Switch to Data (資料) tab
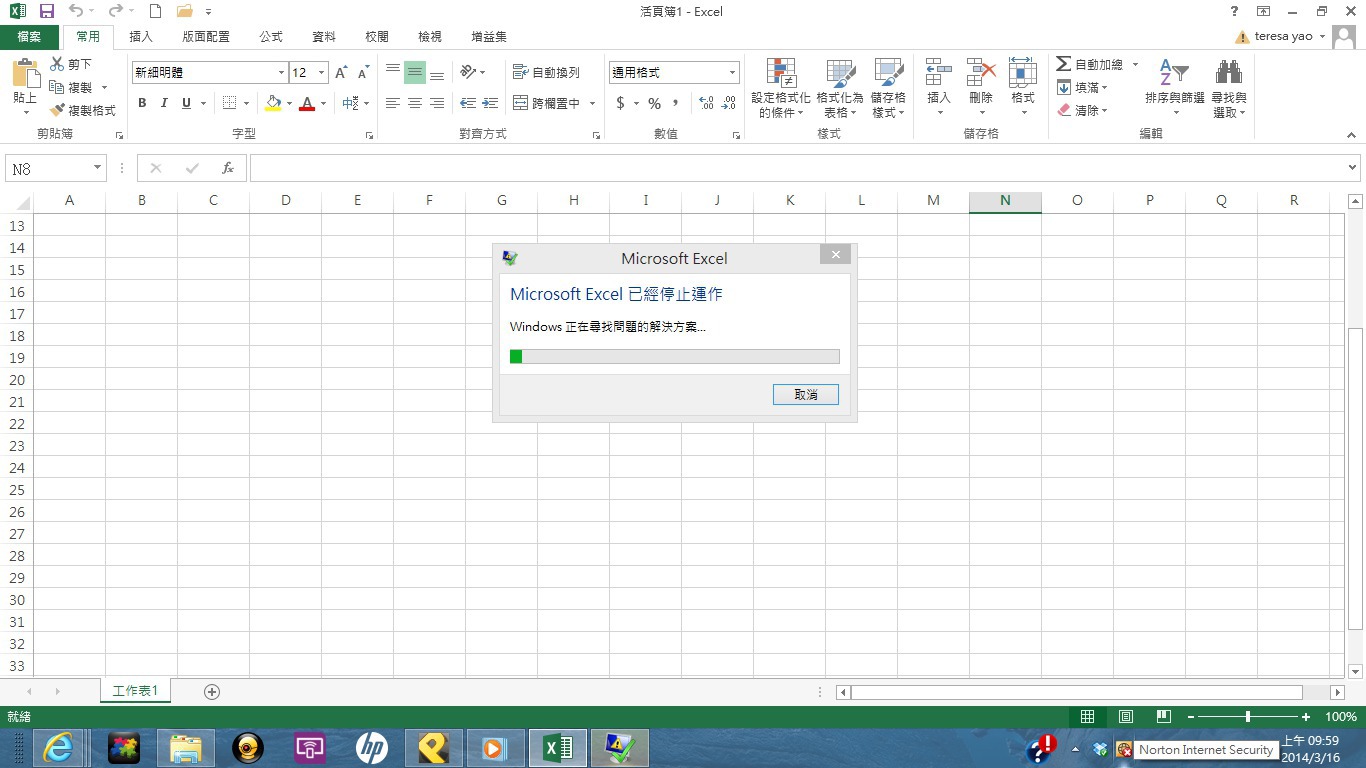Image resolution: width=1366 pixels, height=768 pixels. [324, 37]
